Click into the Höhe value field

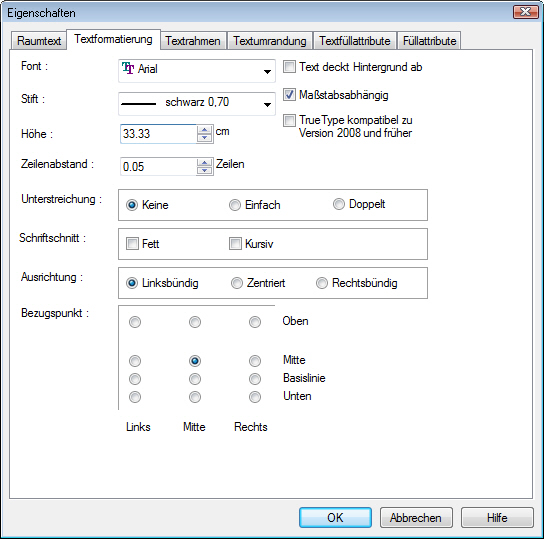coord(158,134)
